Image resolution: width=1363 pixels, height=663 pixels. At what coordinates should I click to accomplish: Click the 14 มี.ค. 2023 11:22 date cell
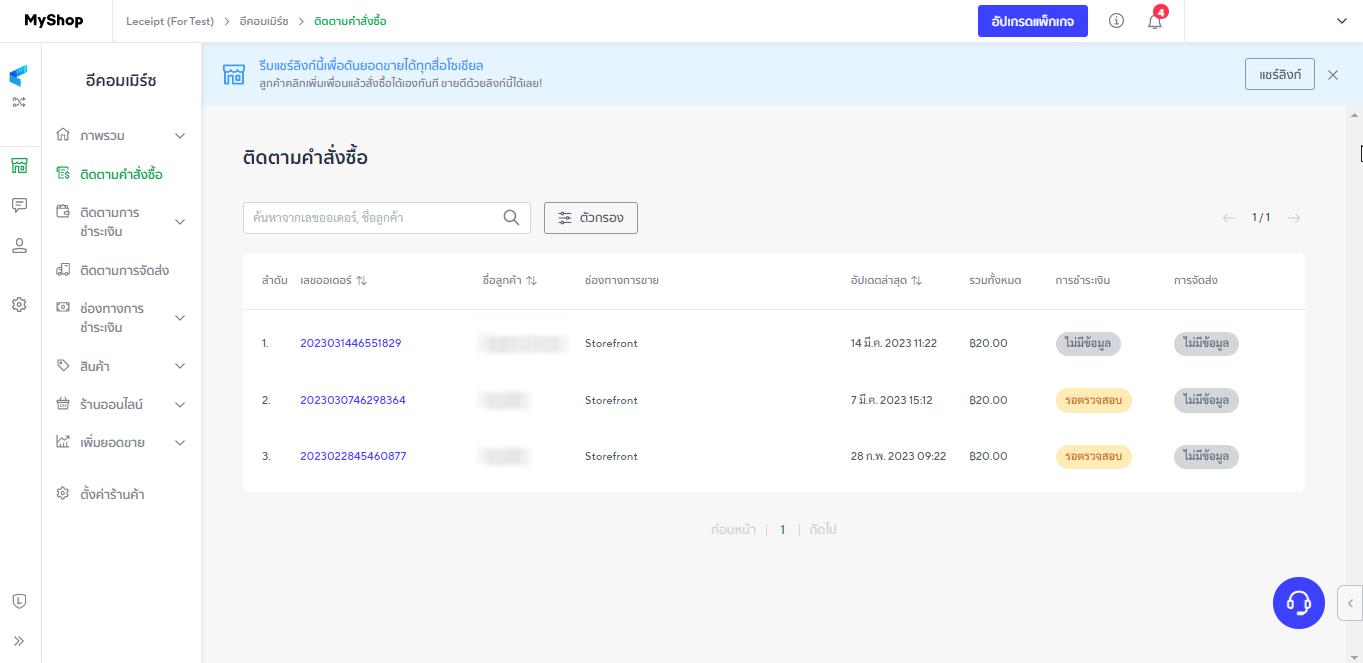[x=894, y=343]
